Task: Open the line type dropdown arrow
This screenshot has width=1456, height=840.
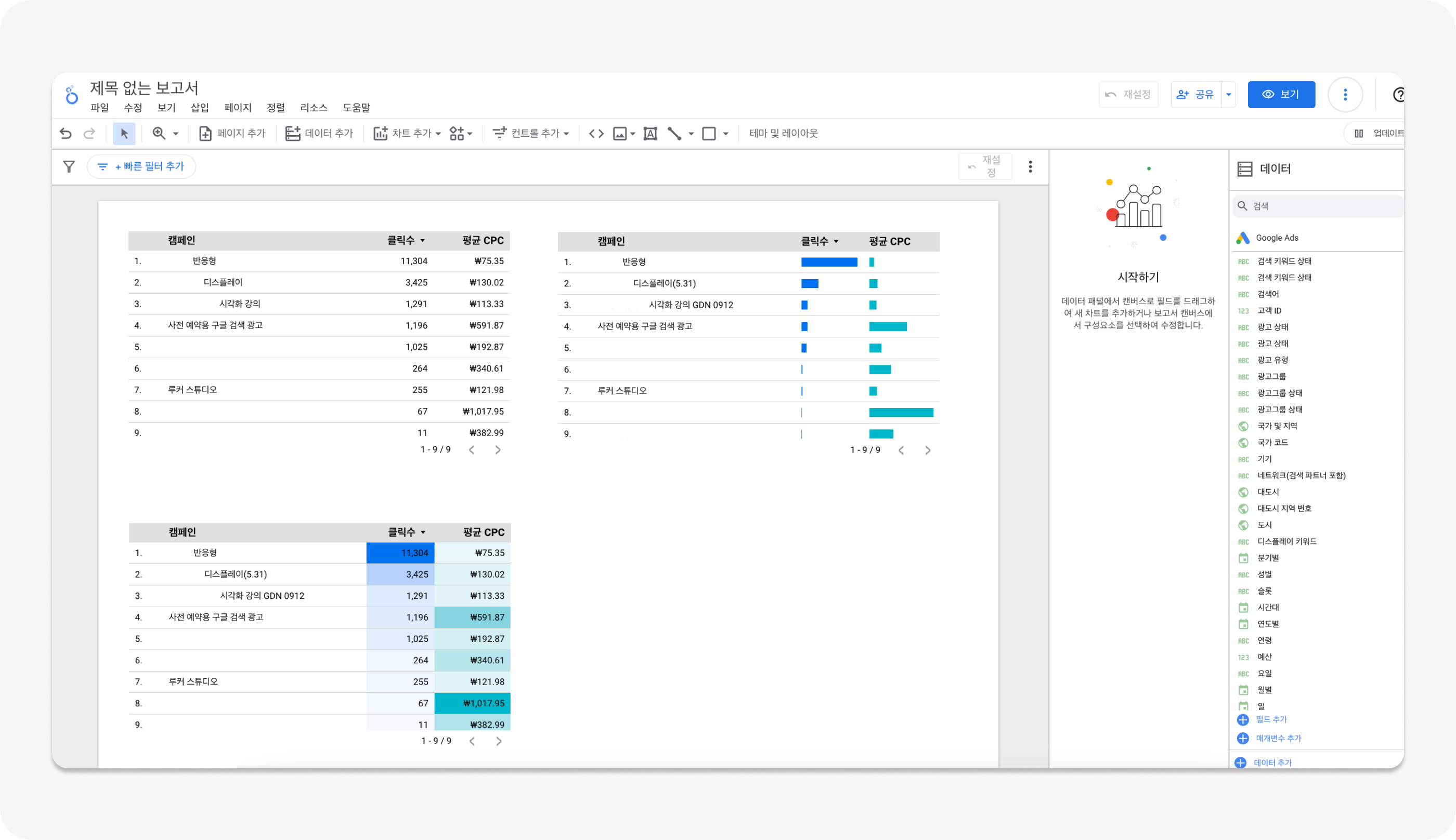Action: [691, 134]
